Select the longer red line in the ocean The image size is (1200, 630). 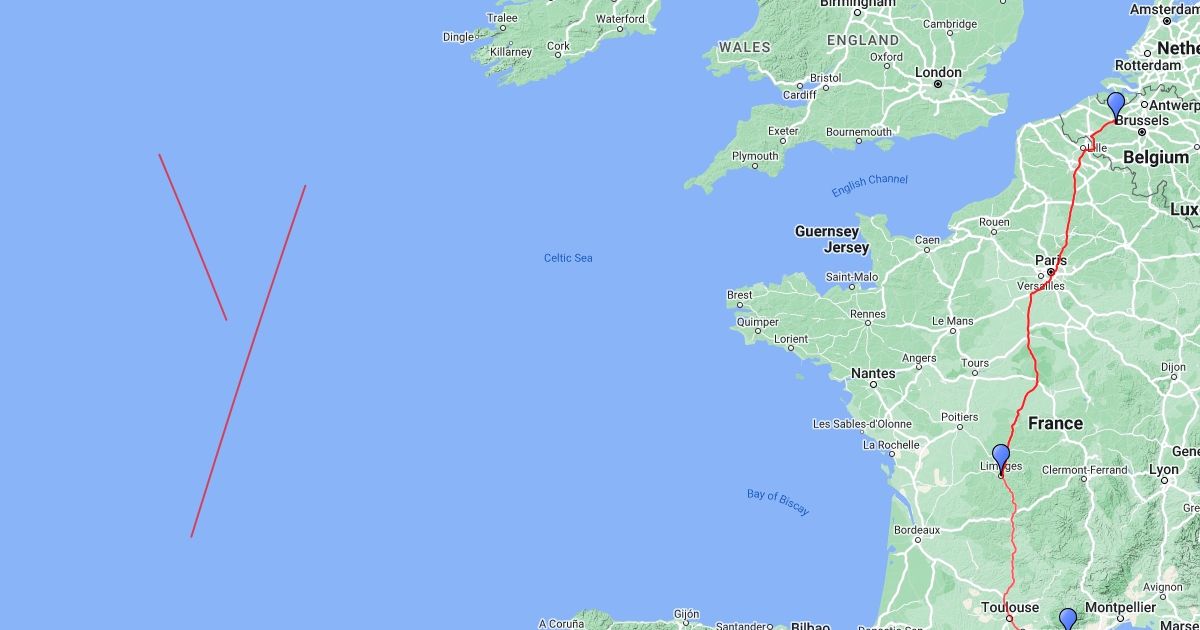[x=248, y=361]
